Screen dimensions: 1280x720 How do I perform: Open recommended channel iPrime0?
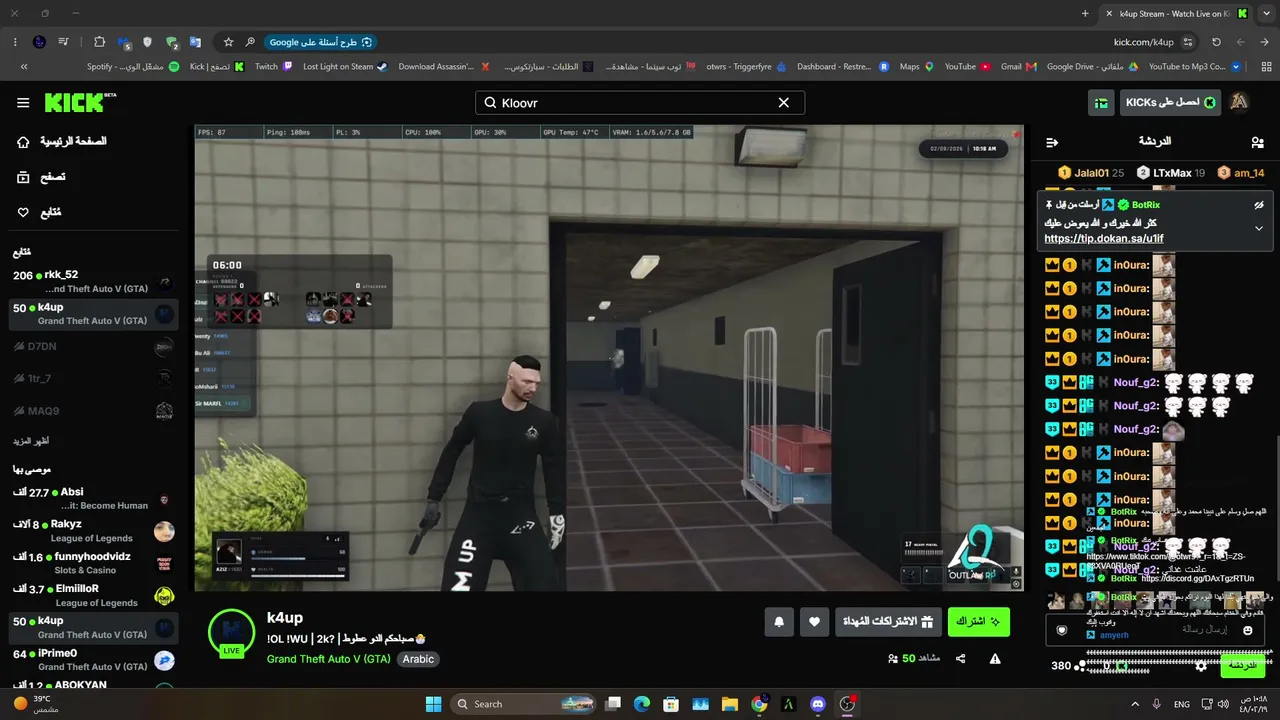click(x=94, y=660)
